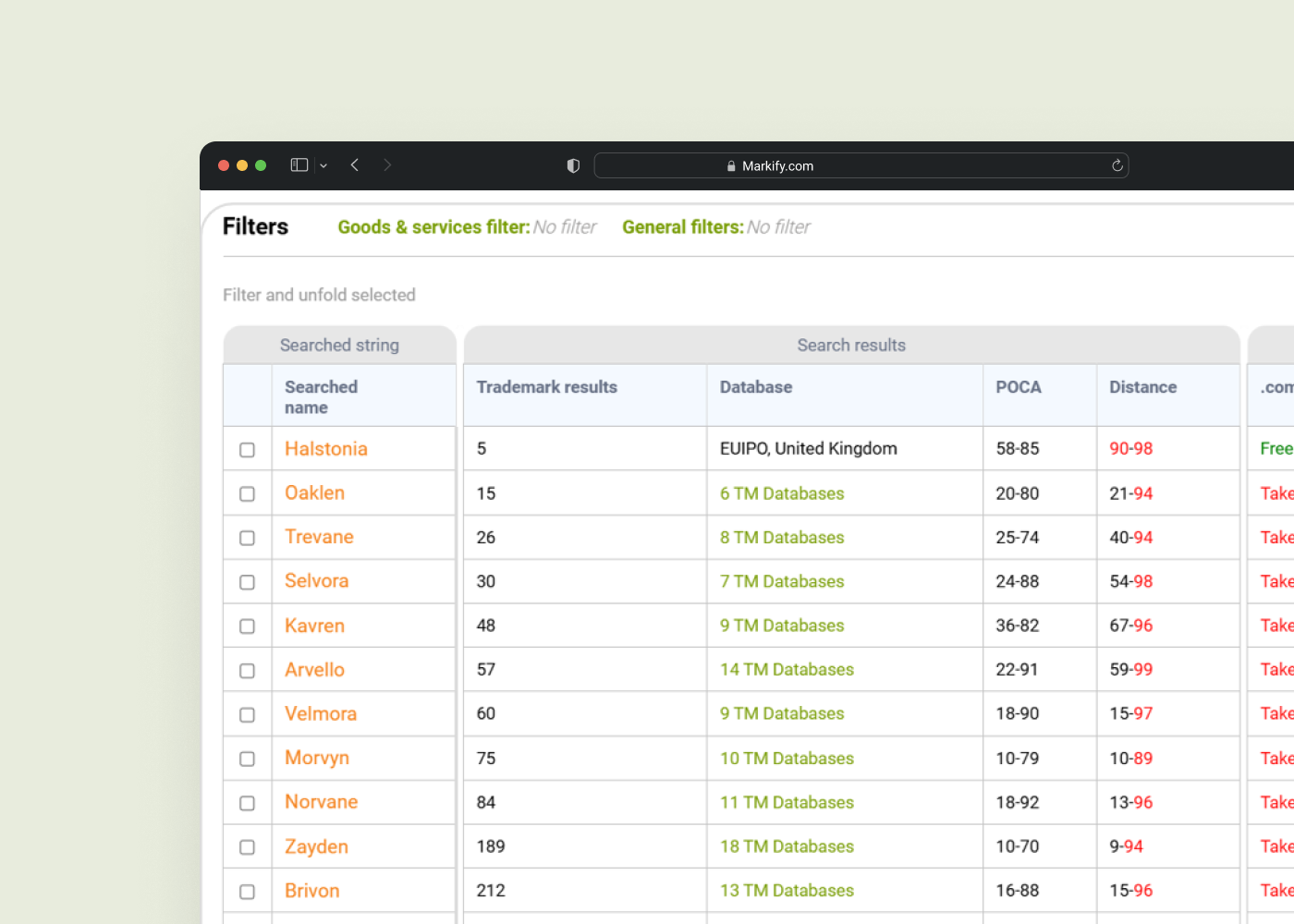Expand 14 TM Databases for Arvello
The width and height of the screenshot is (1294, 924).
(x=787, y=670)
